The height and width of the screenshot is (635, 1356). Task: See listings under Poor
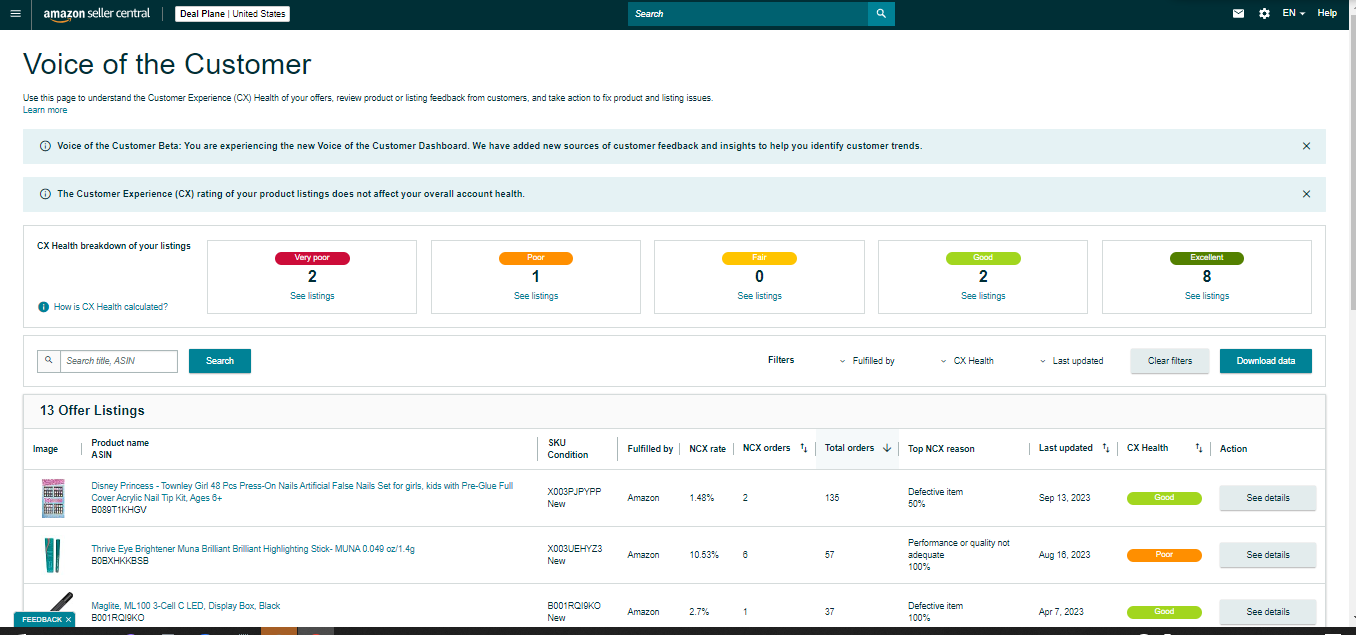point(536,296)
